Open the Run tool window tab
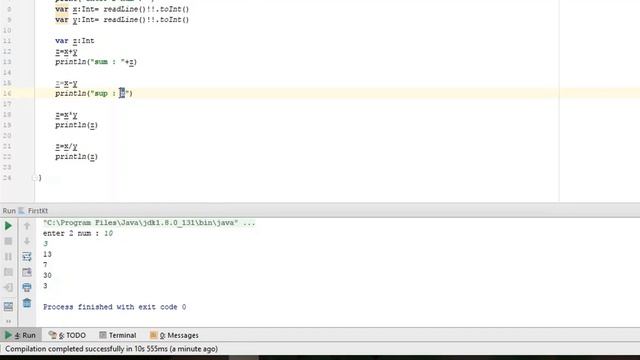640x360 pixels. point(20,335)
